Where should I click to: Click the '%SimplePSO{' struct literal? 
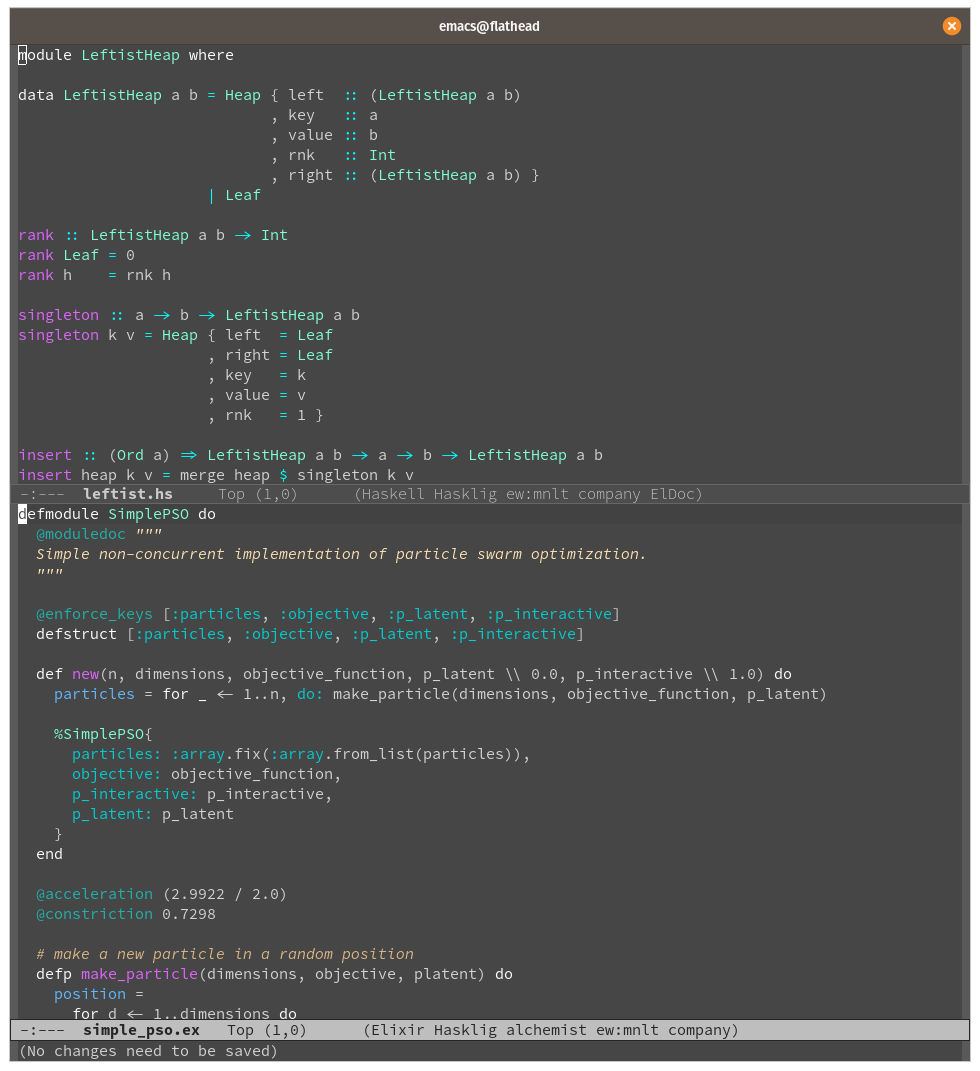pyautogui.click(x=103, y=734)
